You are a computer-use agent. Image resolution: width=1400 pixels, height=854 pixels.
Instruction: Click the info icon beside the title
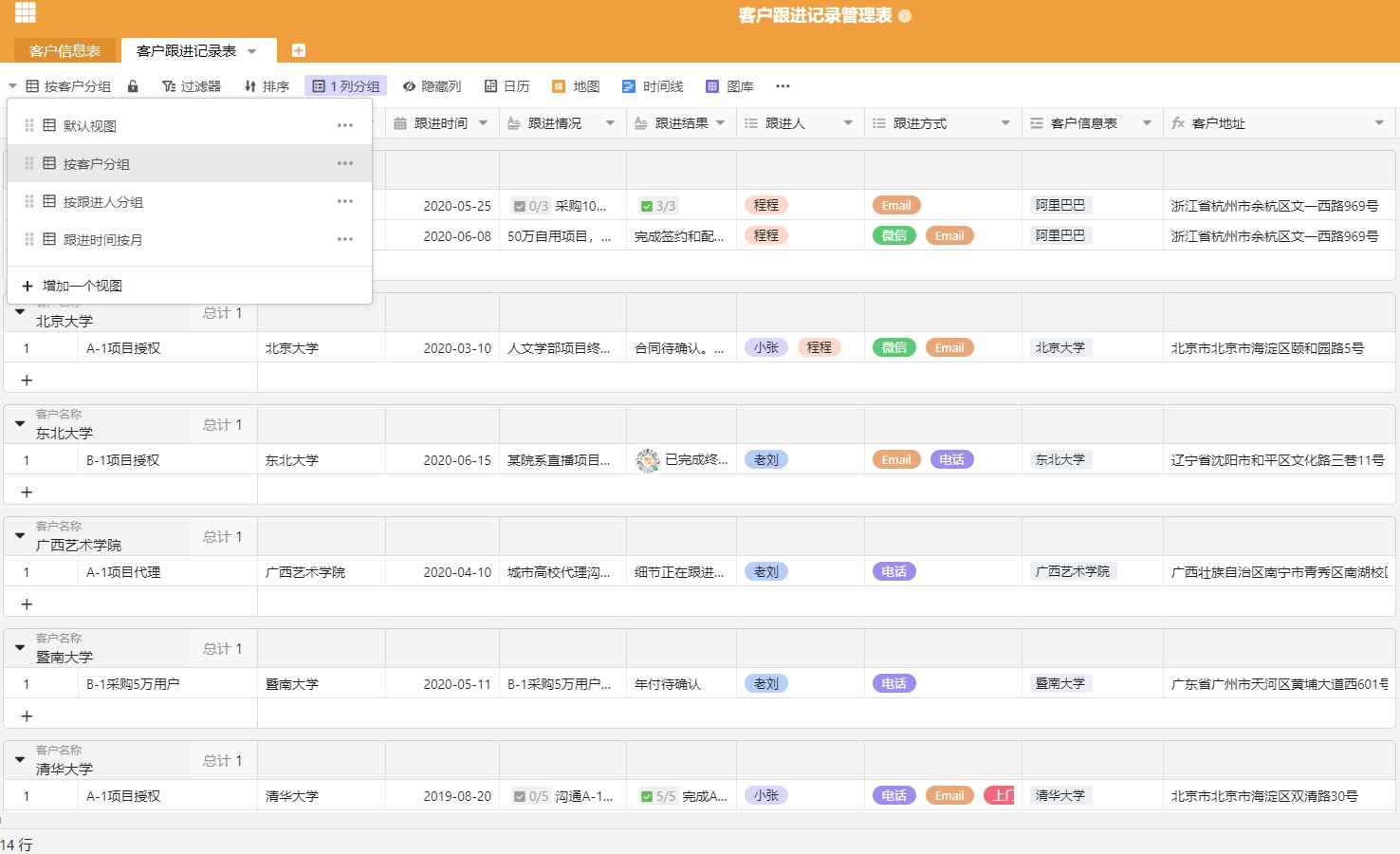click(905, 16)
